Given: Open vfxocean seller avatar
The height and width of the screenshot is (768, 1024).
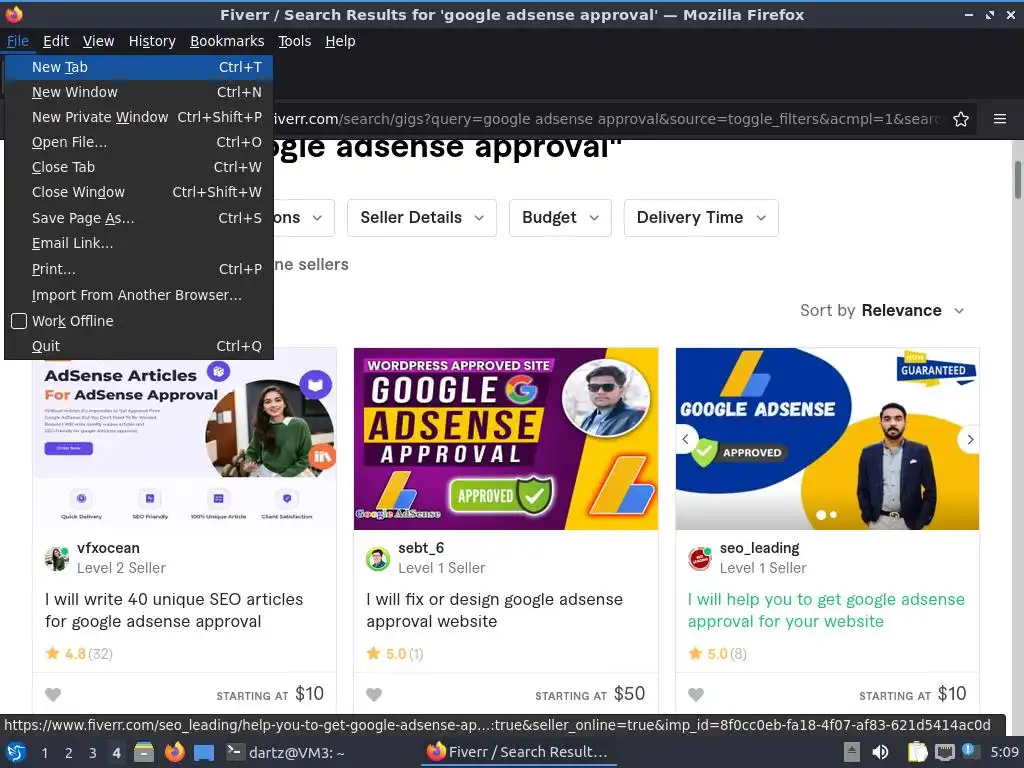Looking at the screenshot, I should coord(57,558).
